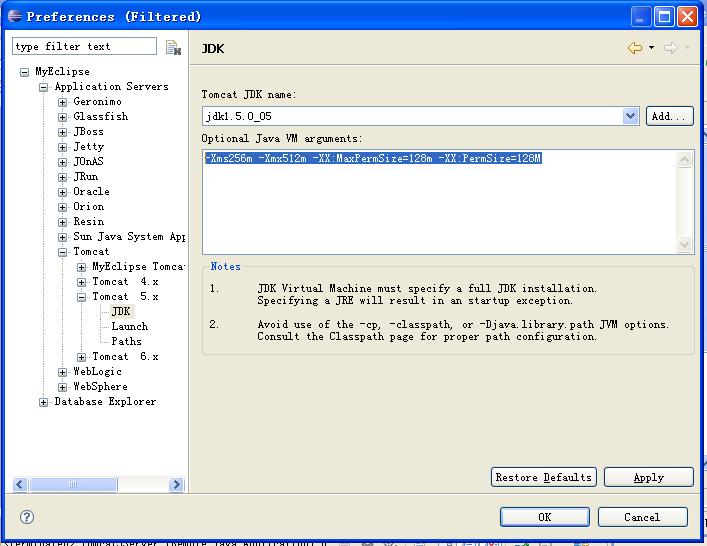Expand the Database Explorer node
Image resolution: width=707 pixels, height=546 pixels.
pos(43,402)
